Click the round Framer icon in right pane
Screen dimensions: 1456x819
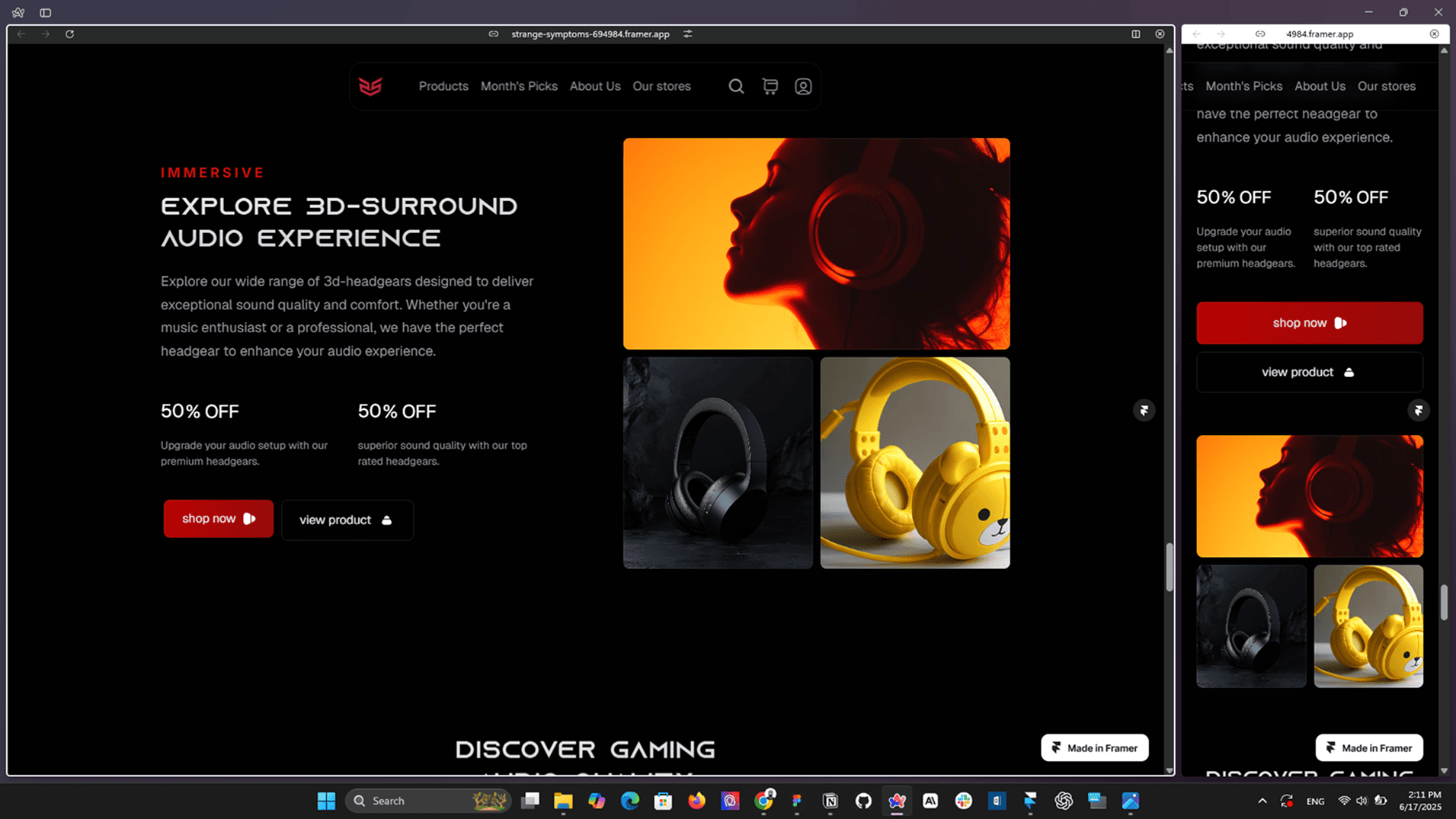(x=1418, y=411)
